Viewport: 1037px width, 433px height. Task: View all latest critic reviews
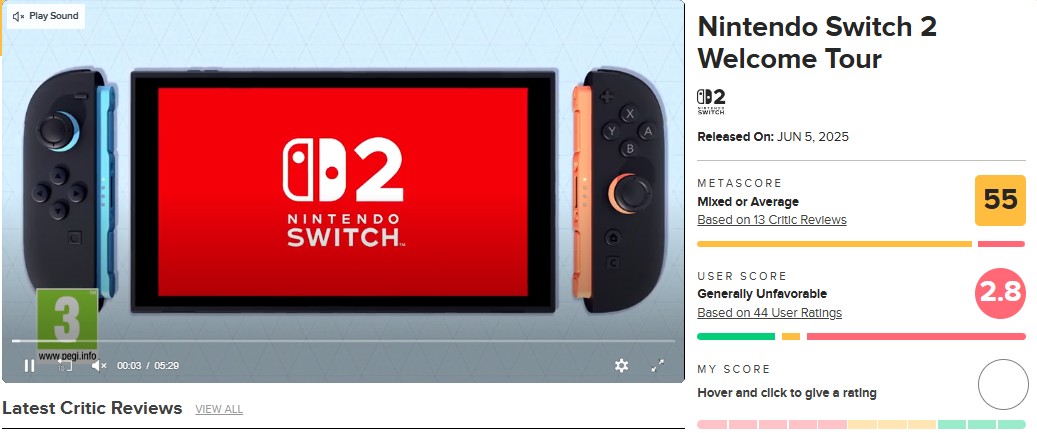(x=219, y=409)
